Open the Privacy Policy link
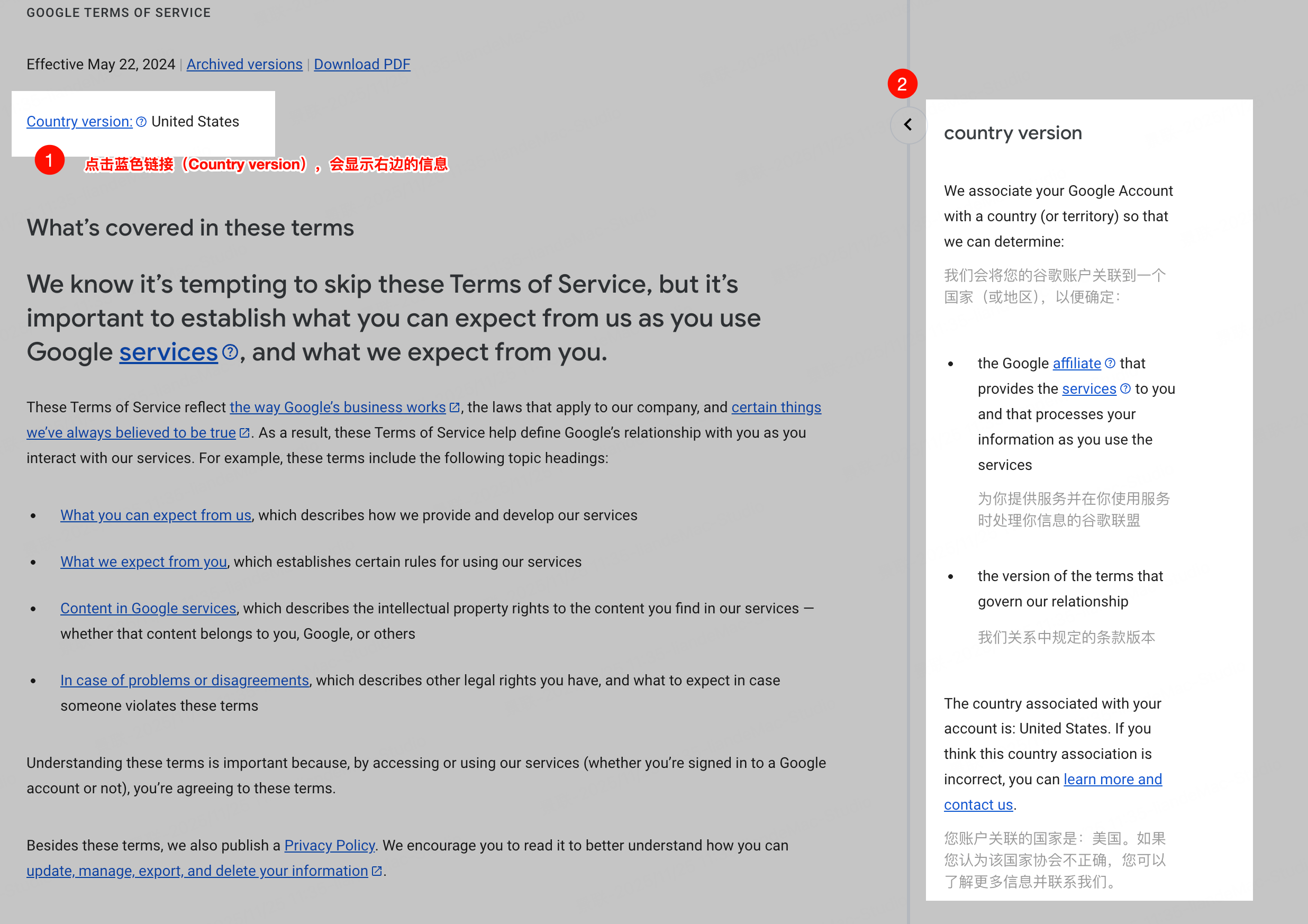The height and width of the screenshot is (924, 1308). pyautogui.click(x=329, y=846)
